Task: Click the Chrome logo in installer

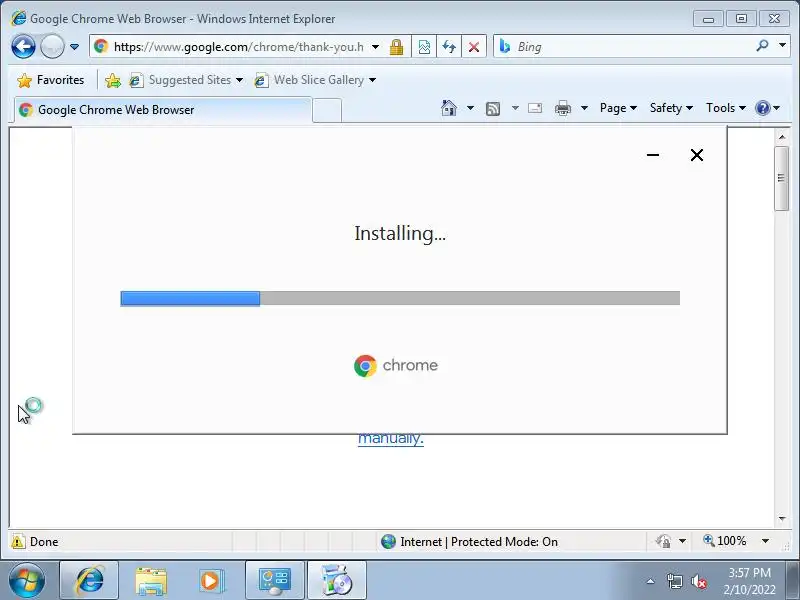Action: click(x=365, y=366)
